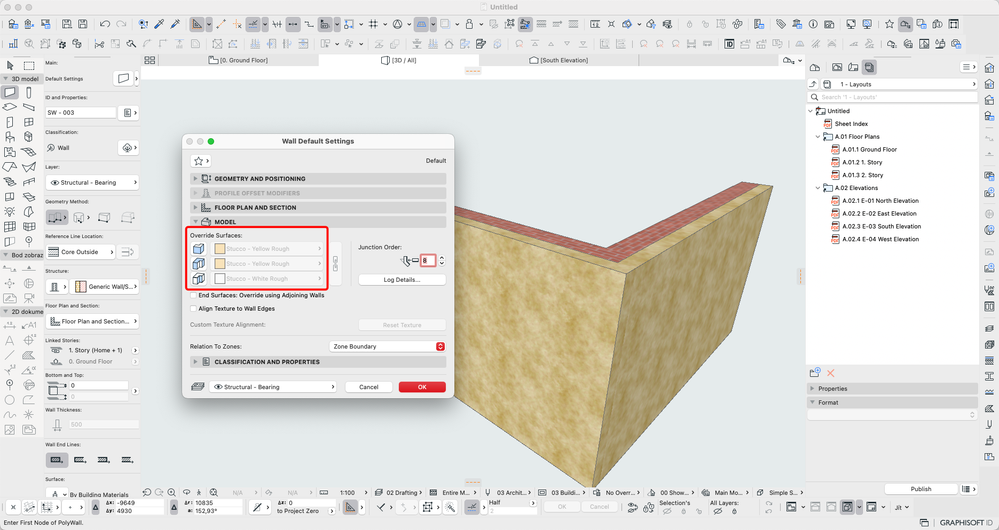Image resolution: width=999 pixels, height=530 pixels.
Task: Enable Align Texture to Wall Edges checkbox
Action: (x=194, y=309)
